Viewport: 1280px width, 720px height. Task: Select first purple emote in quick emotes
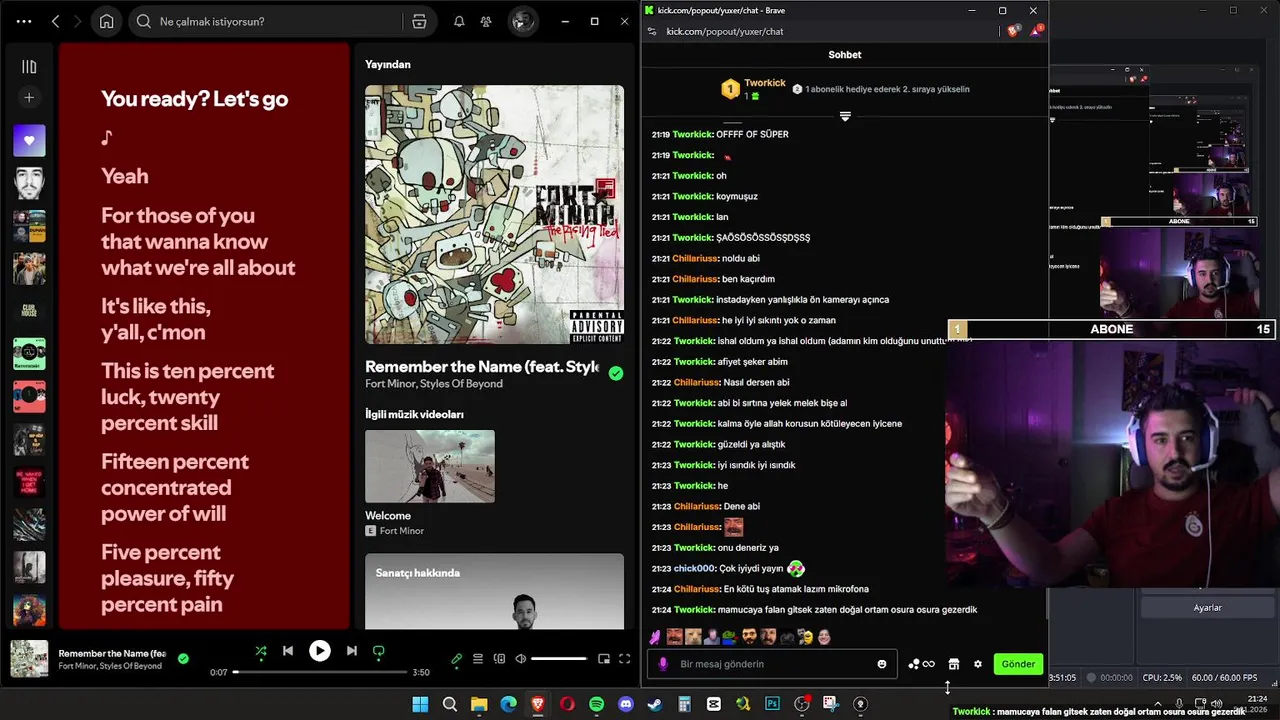655,636
